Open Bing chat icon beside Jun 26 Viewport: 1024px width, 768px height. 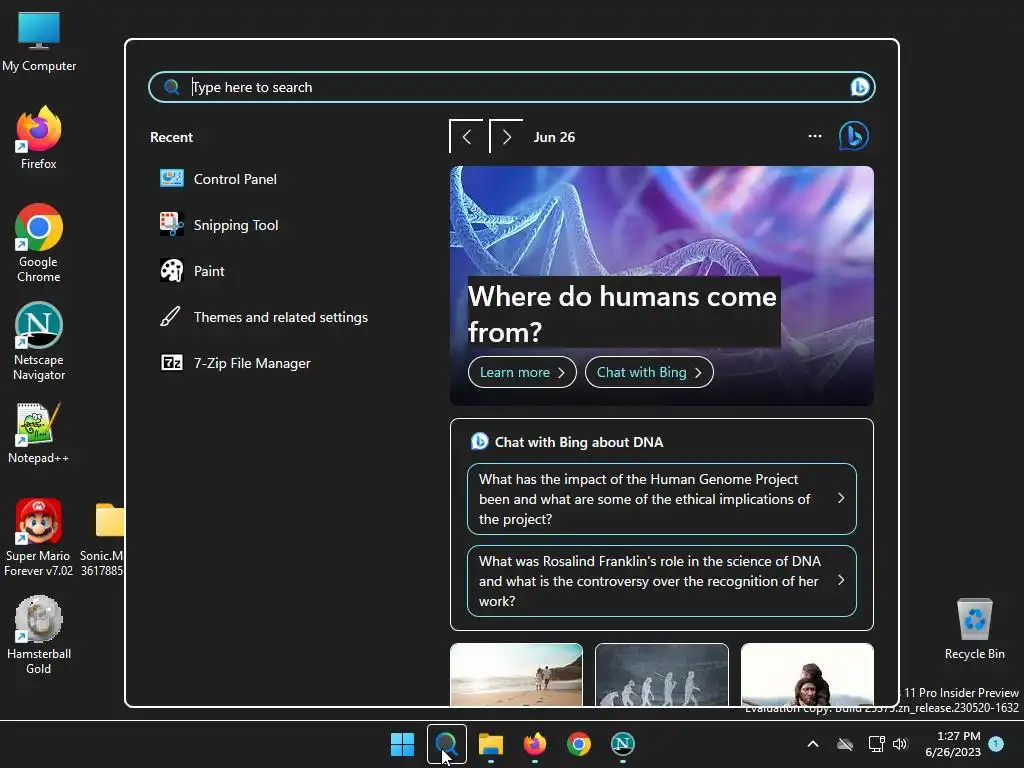[854, 136]
